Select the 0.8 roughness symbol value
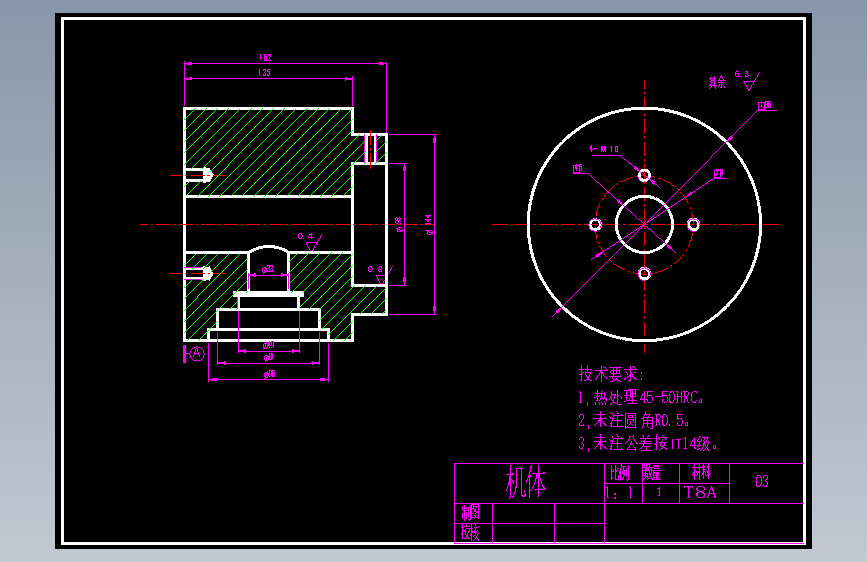 click(x=375, y=269)
